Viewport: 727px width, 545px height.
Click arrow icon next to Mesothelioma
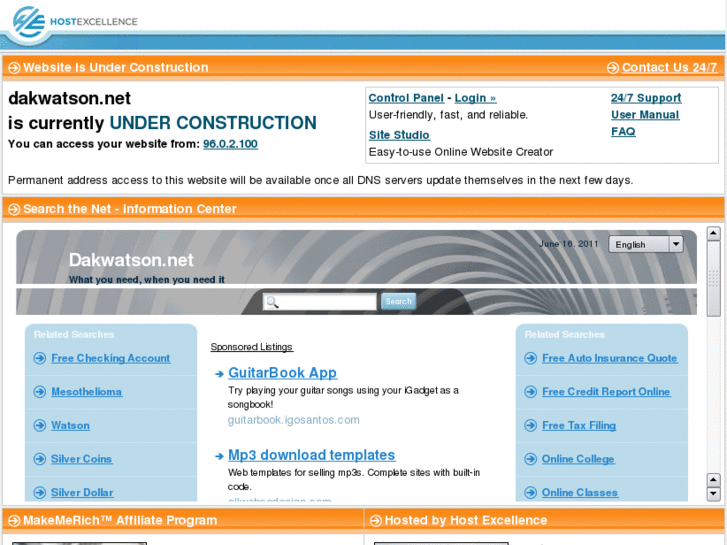point(40,392)
